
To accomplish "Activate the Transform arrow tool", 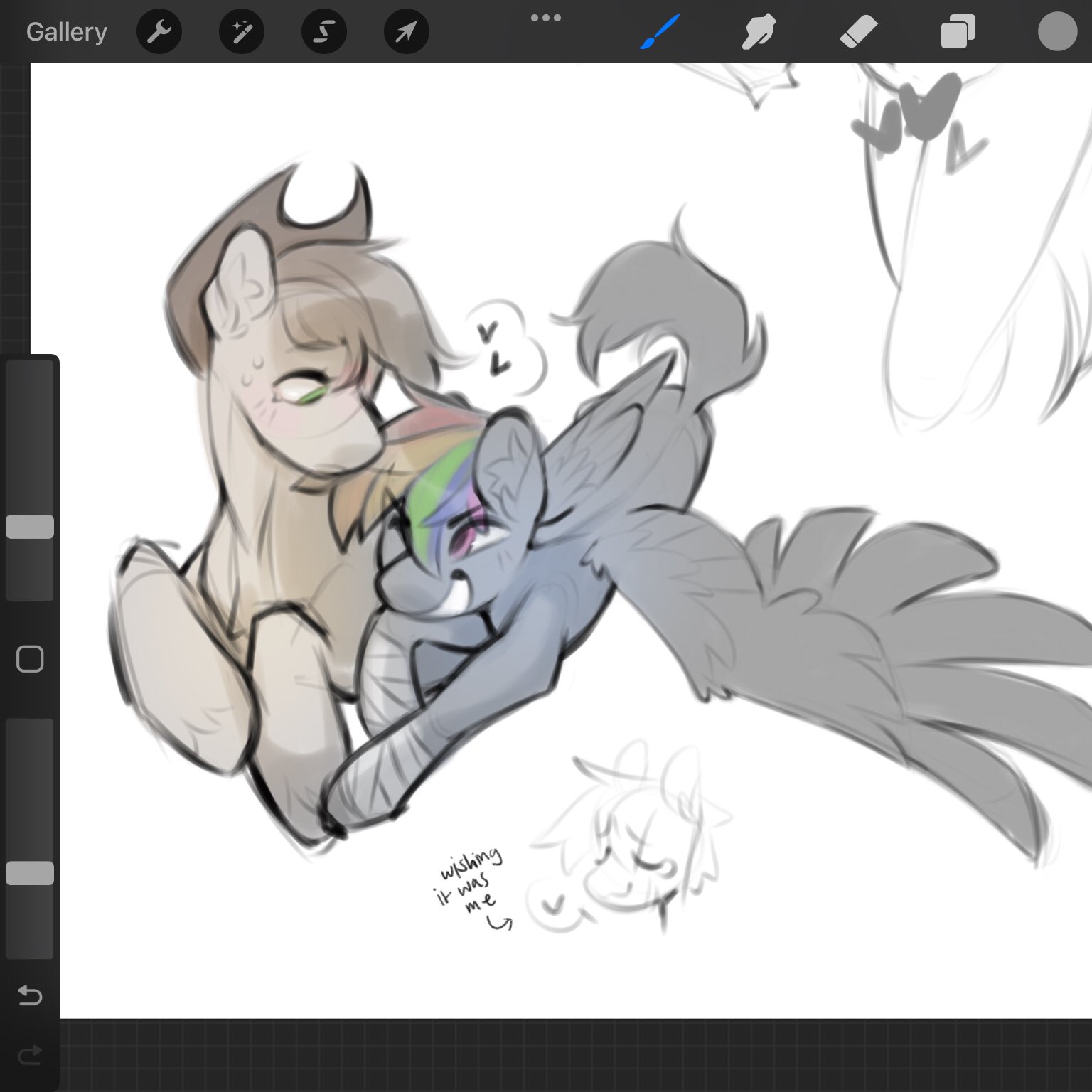I will pos(407,32).
